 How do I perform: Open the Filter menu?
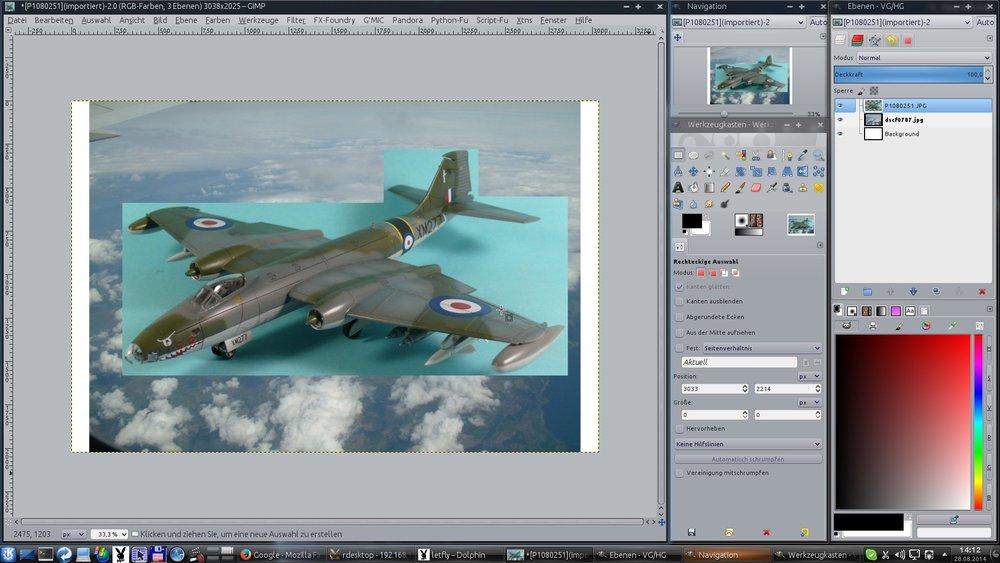[296, 20]
